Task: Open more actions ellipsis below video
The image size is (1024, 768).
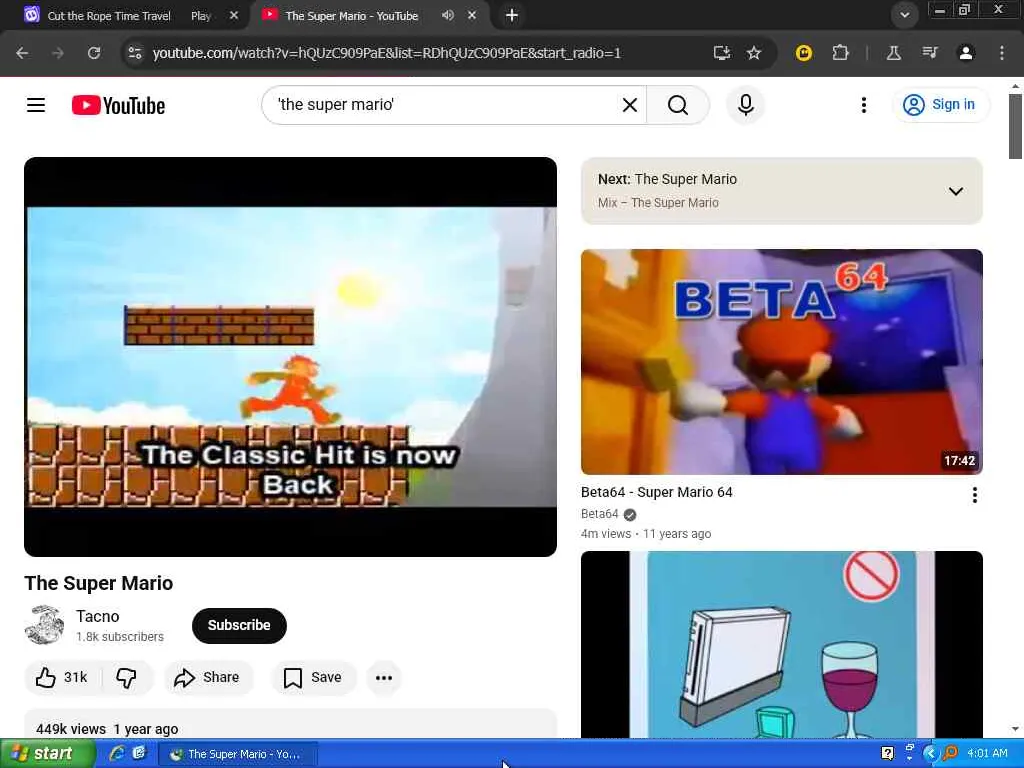Action: tap(384, 677)
